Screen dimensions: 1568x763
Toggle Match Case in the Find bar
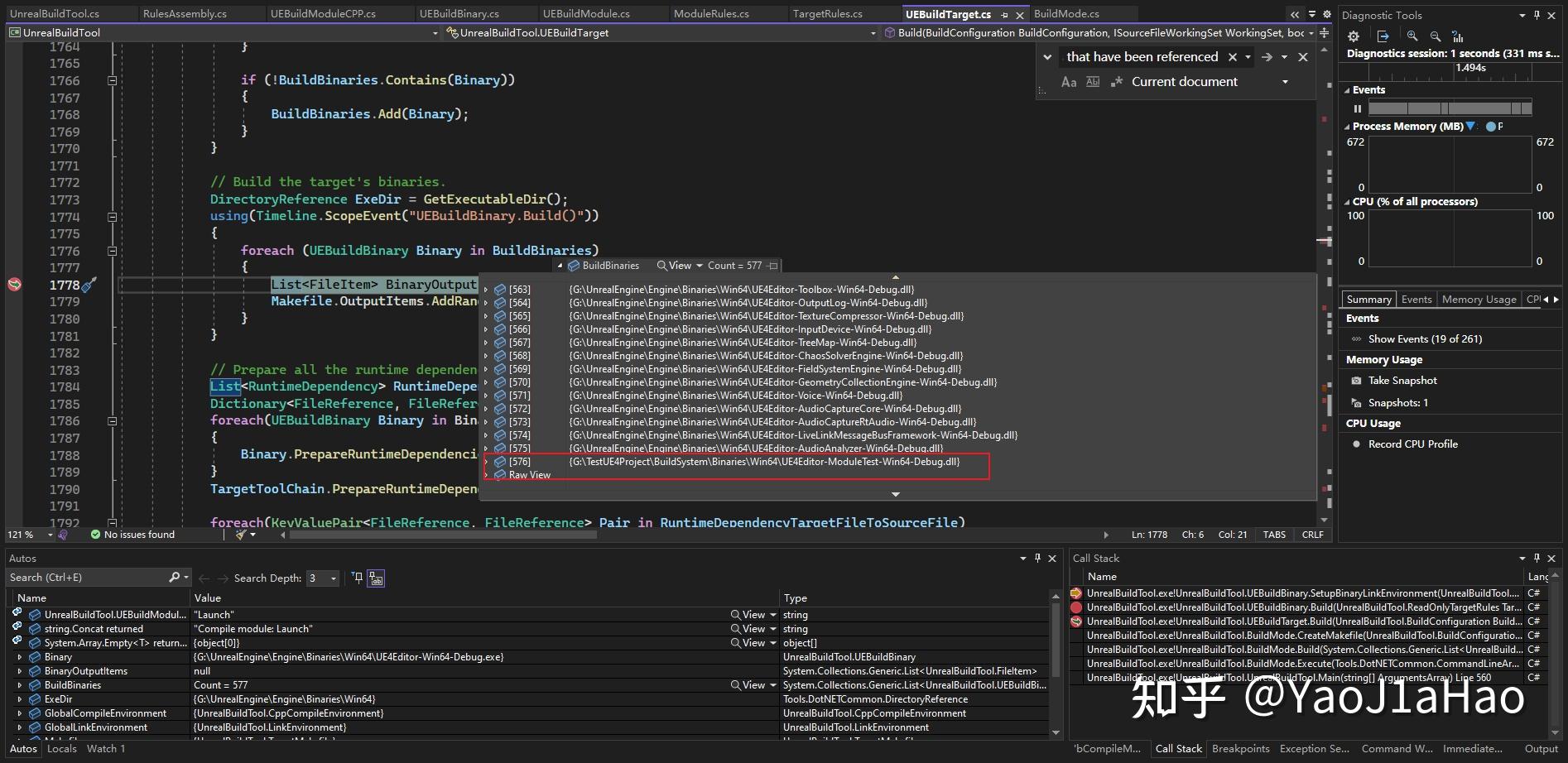(1070, 81)
